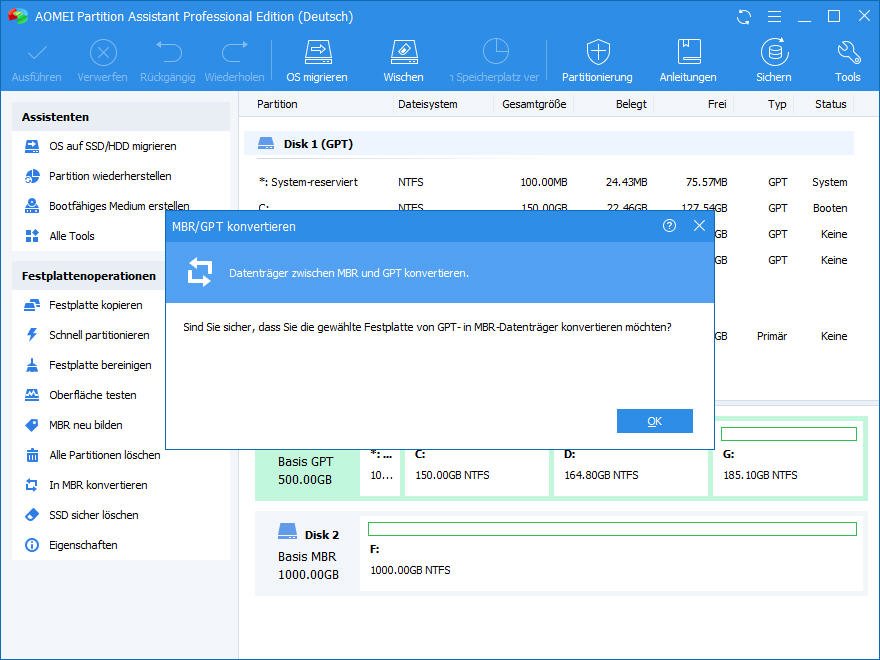Click the Dateisystem column header

pyautogui.click(x=428, y=104)
